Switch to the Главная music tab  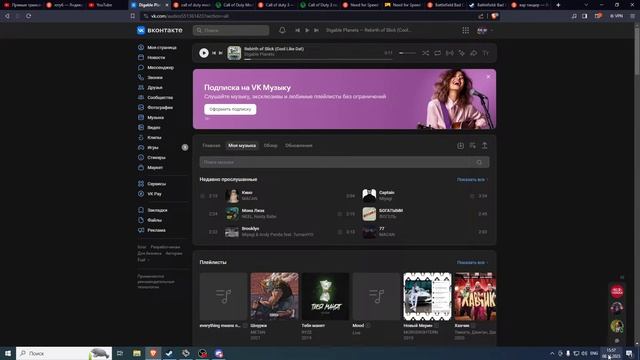click(211, 146)
